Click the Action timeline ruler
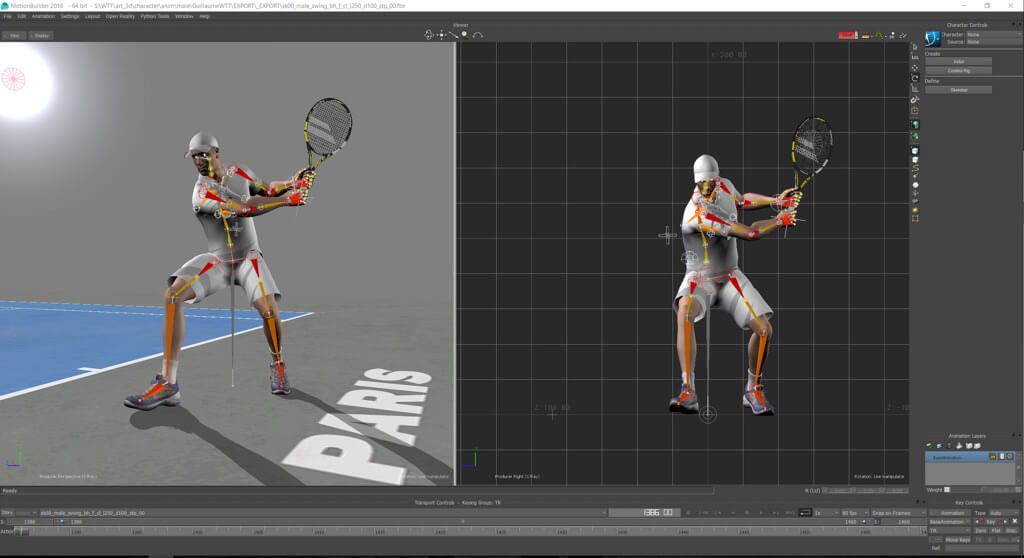Viewport: 1024px width, 558px height. click(x=470, y=532)
